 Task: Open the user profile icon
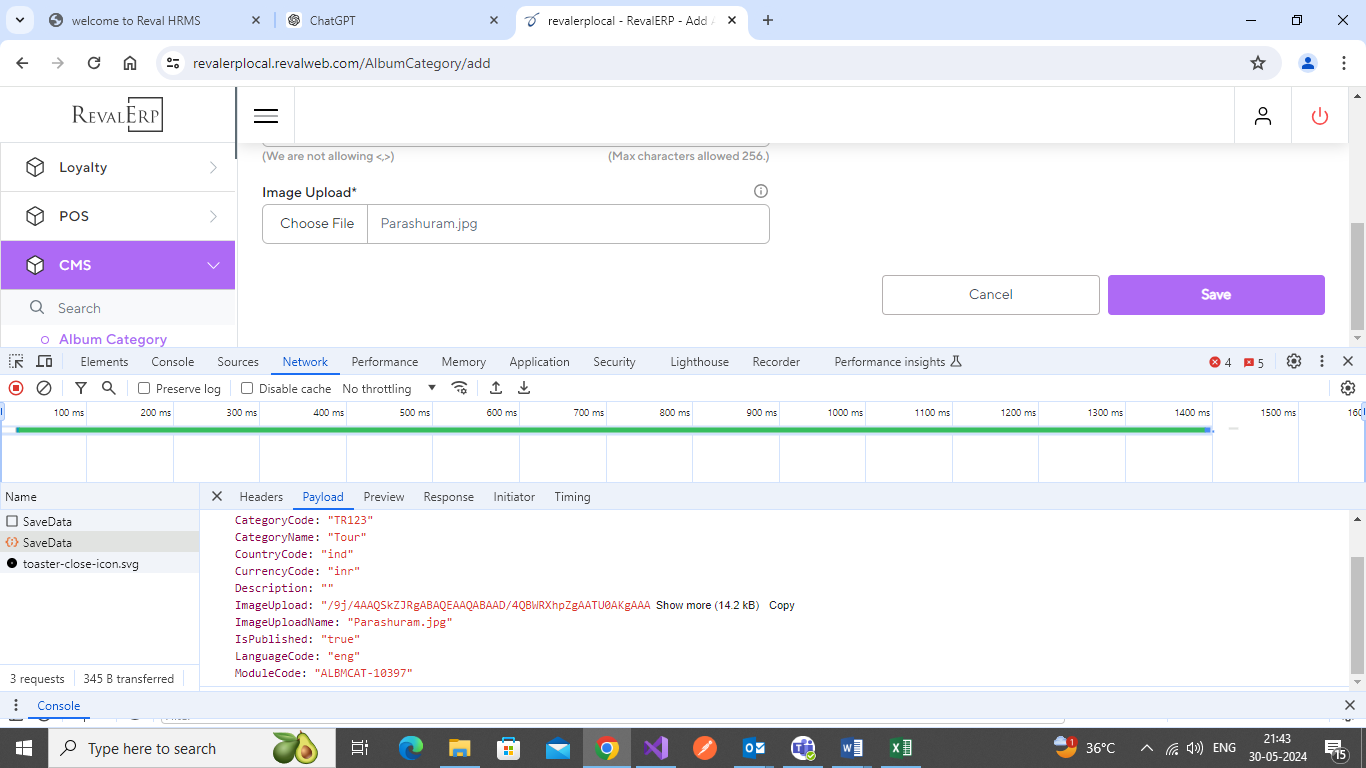pyautogui.click(x=1263, y=116)
